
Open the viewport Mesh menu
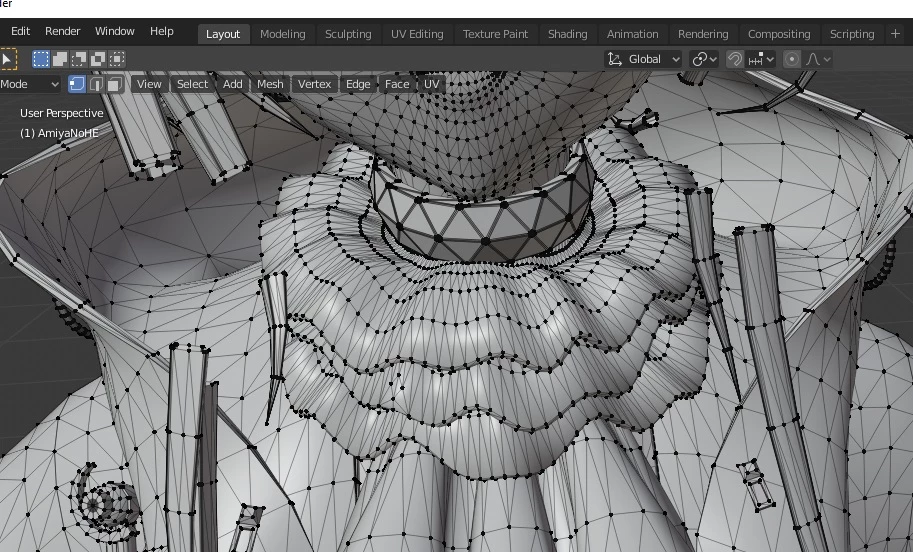(x=270, y=84)
